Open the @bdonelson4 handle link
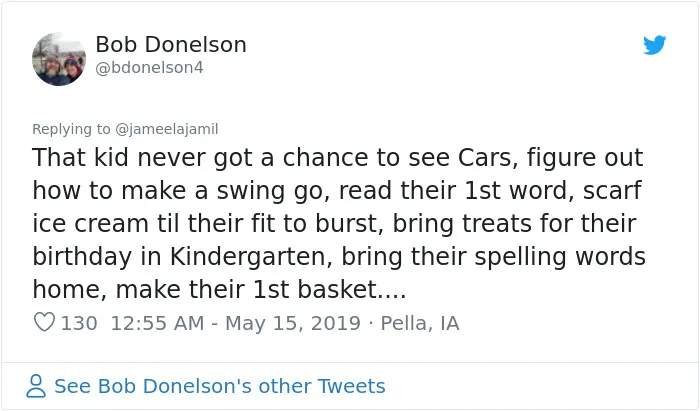This screenshot has width=700, height=411. [x=149, y=68]
